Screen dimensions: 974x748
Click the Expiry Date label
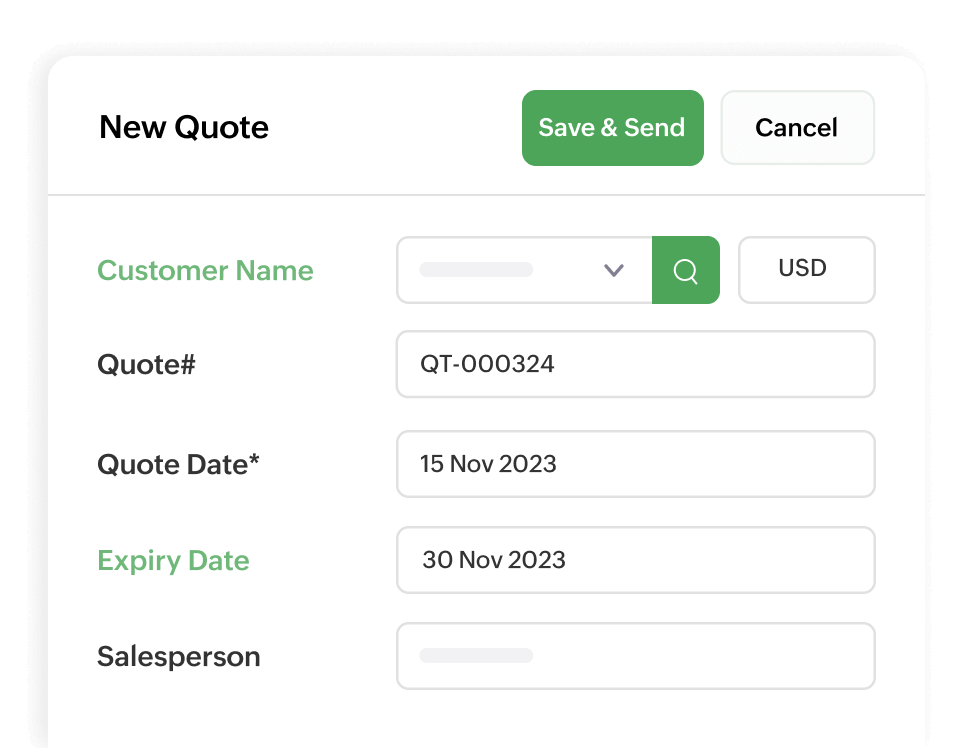click(x=172, y=561)
